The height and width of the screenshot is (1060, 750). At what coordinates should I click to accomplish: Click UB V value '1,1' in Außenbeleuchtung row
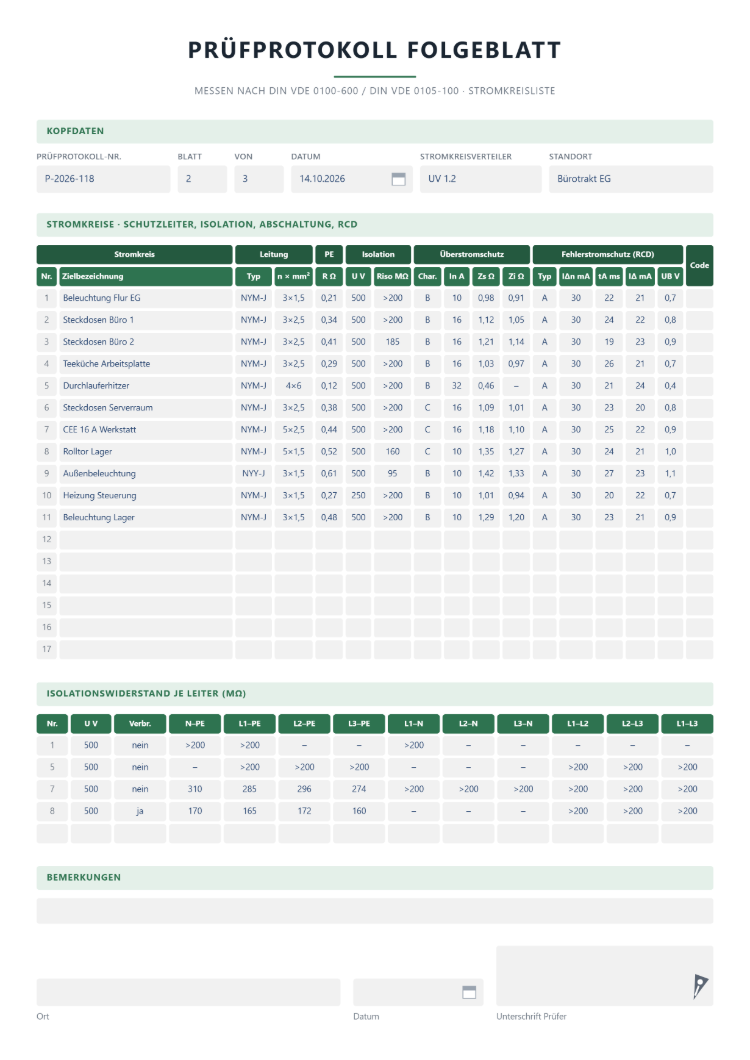point(670,474)
